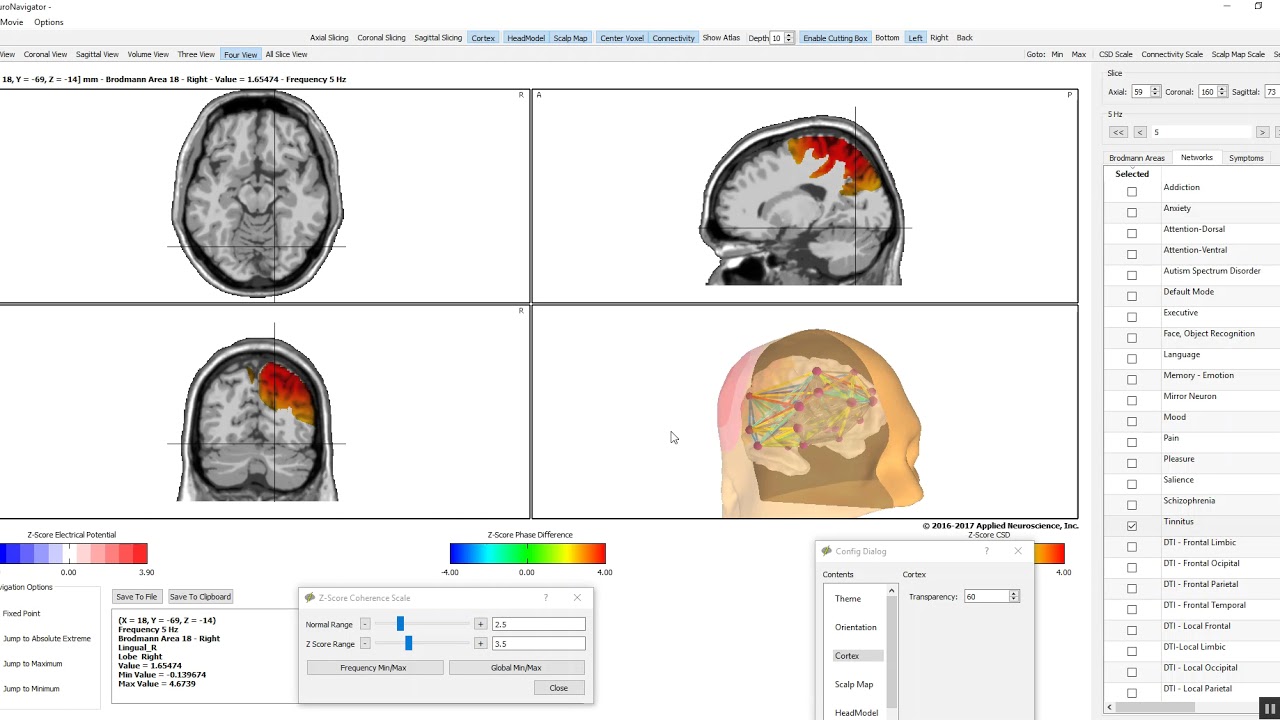
Task: Select the Back cutting direction
Action: click(x=964, y=38)
